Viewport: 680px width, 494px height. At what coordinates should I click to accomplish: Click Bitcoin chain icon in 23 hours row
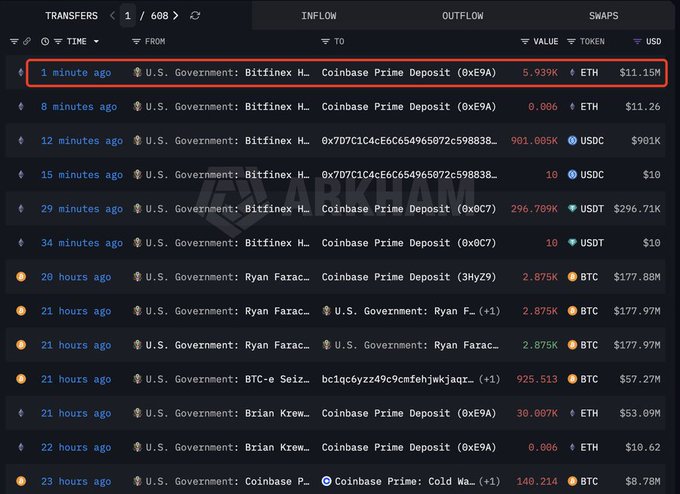[x=21, y=481]
